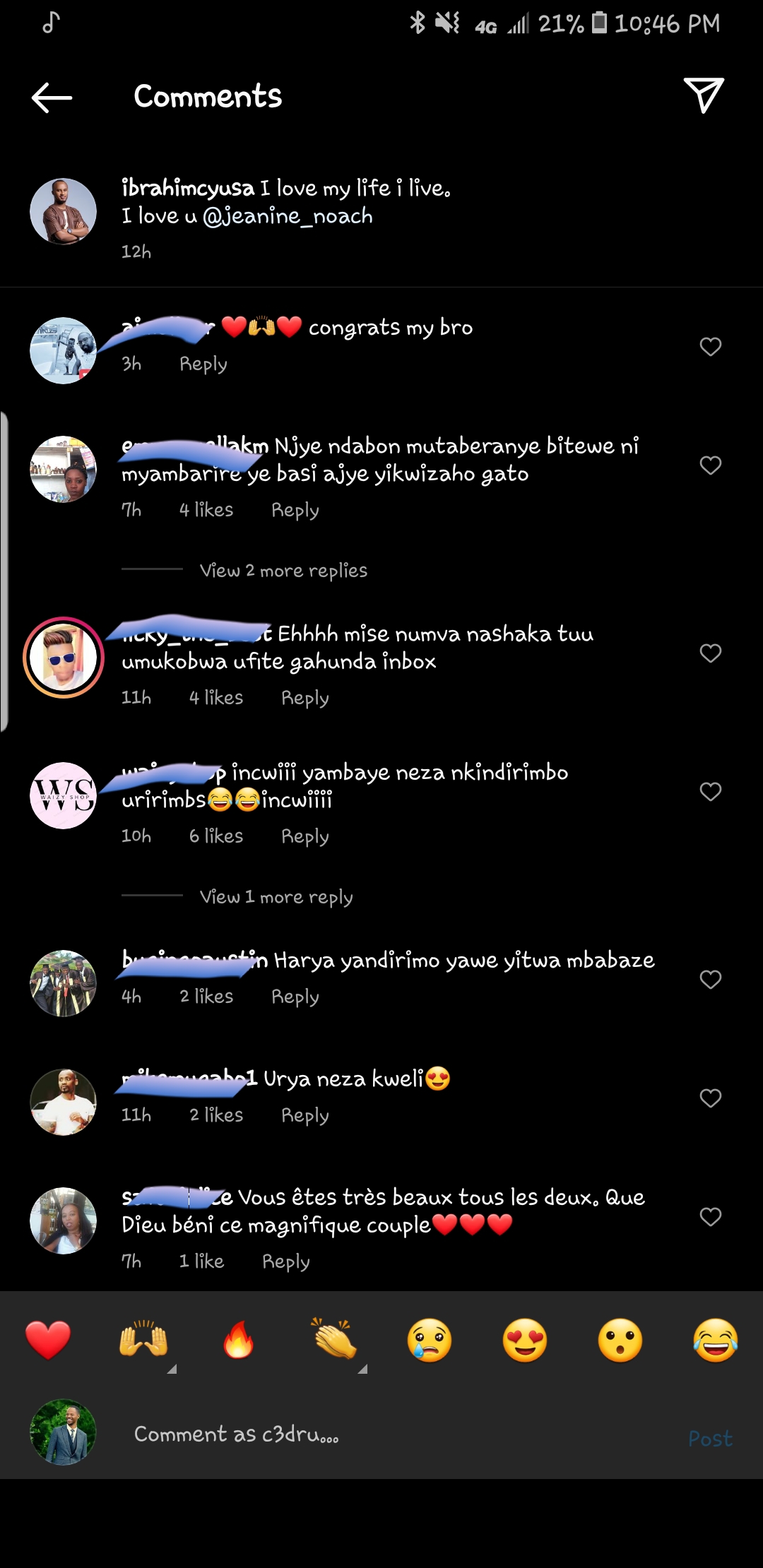Like the "Urya neza kweli" comment
Viewport: 763px width, 1568px height.
[x=710, y=1098]
